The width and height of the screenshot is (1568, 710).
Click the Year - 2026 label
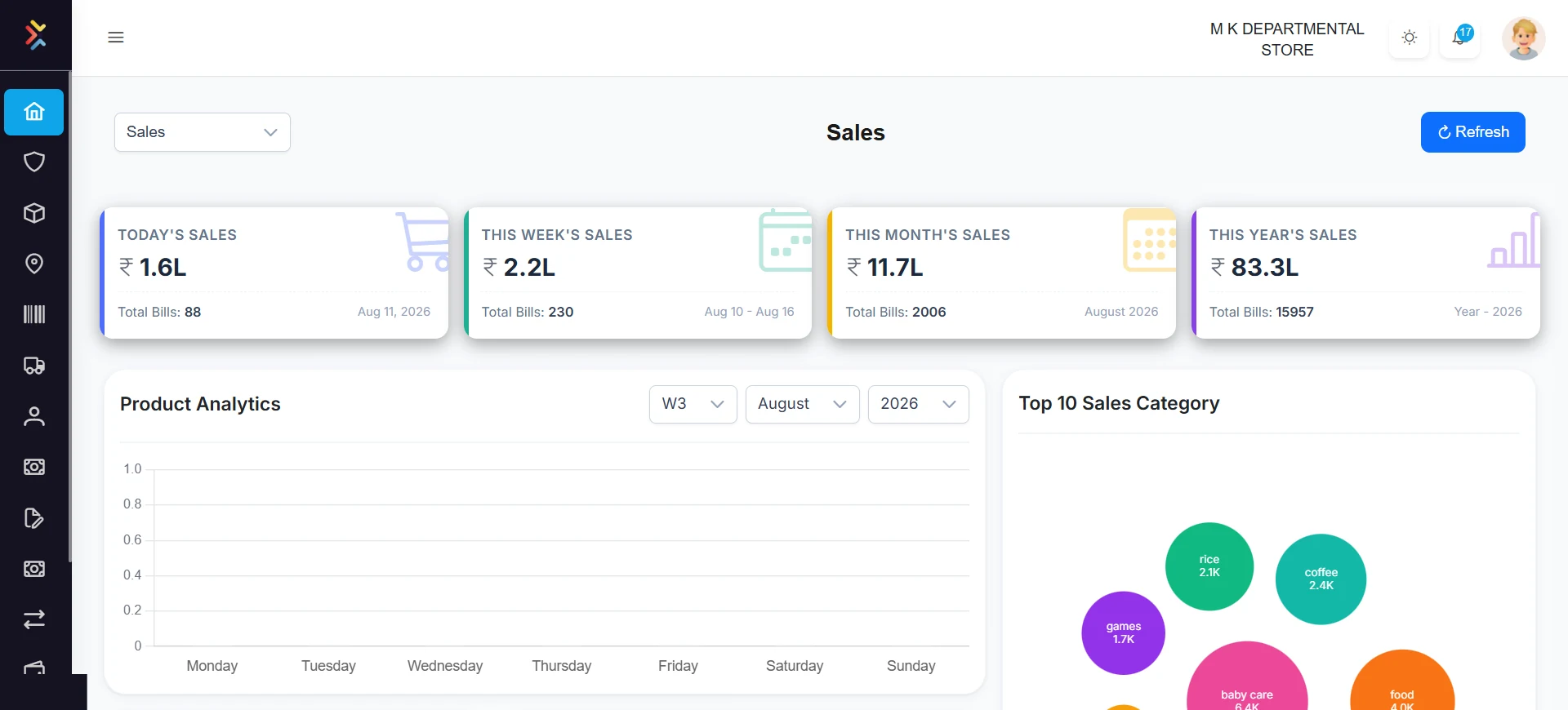point(1488,312)
